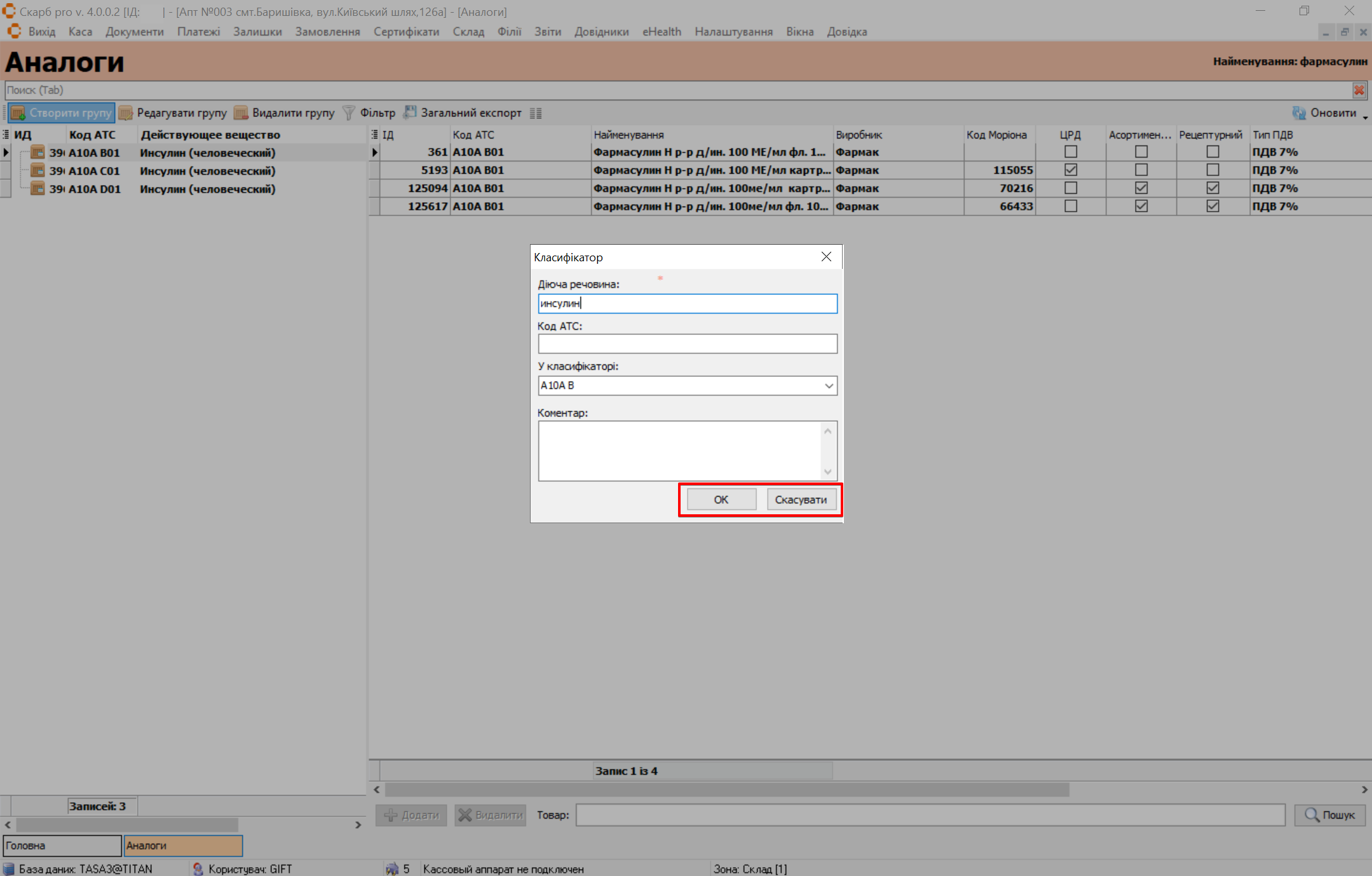
Task: Open dropdown arrow beside Оновити
Action: (1365, 117)
